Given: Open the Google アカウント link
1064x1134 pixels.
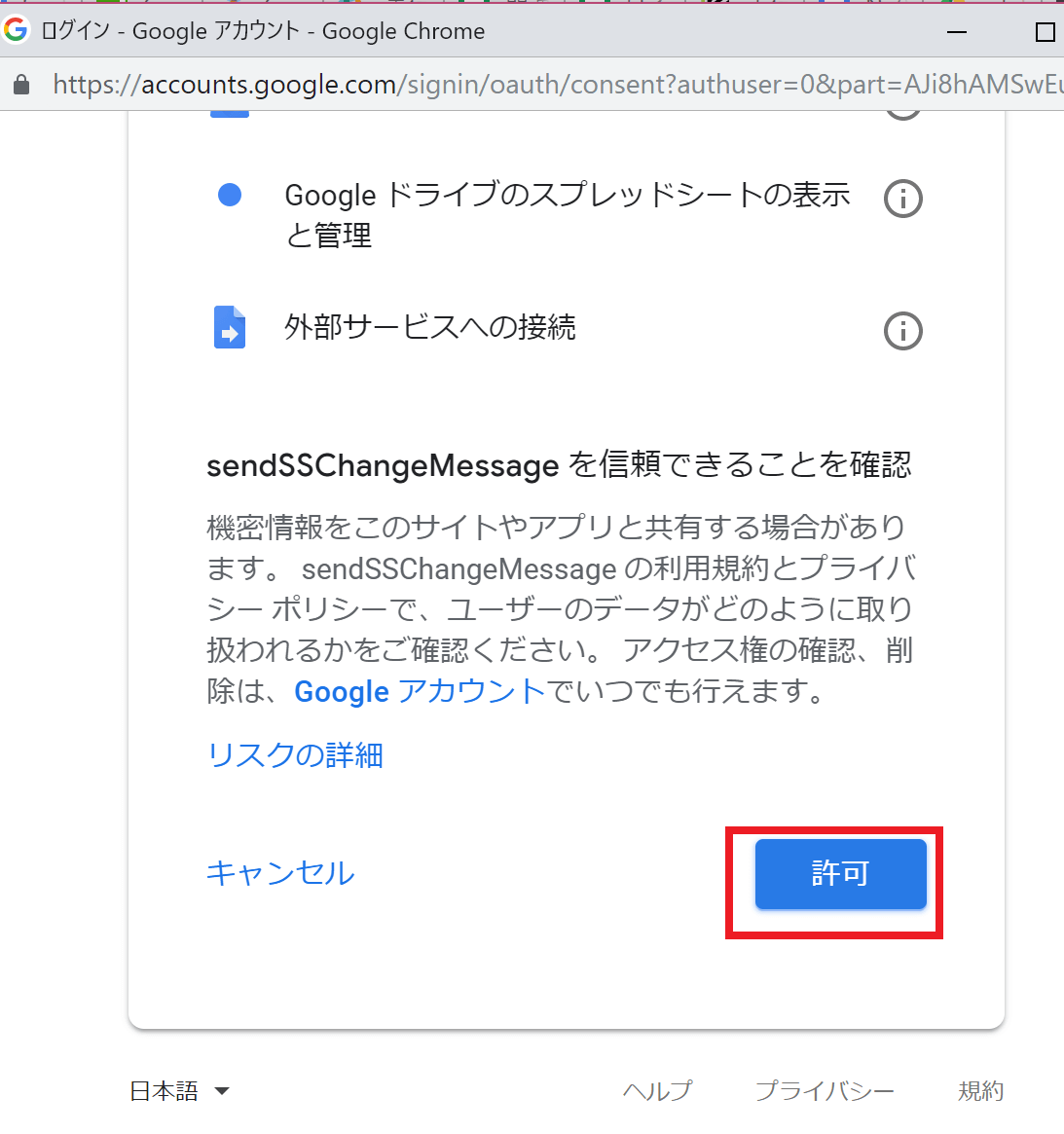Looking at the screenshot, I should [420, 691].
